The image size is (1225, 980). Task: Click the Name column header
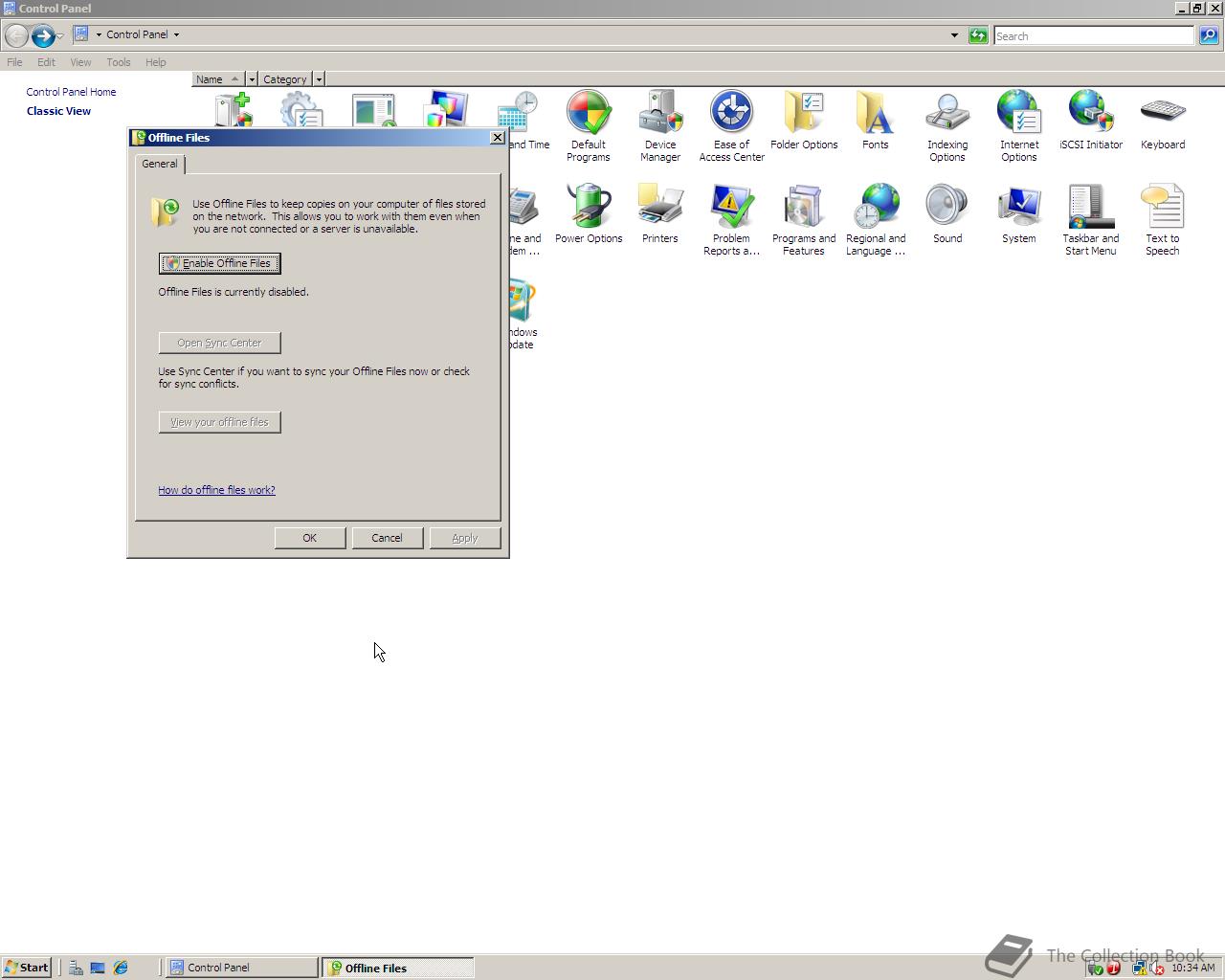pos(218,79)
